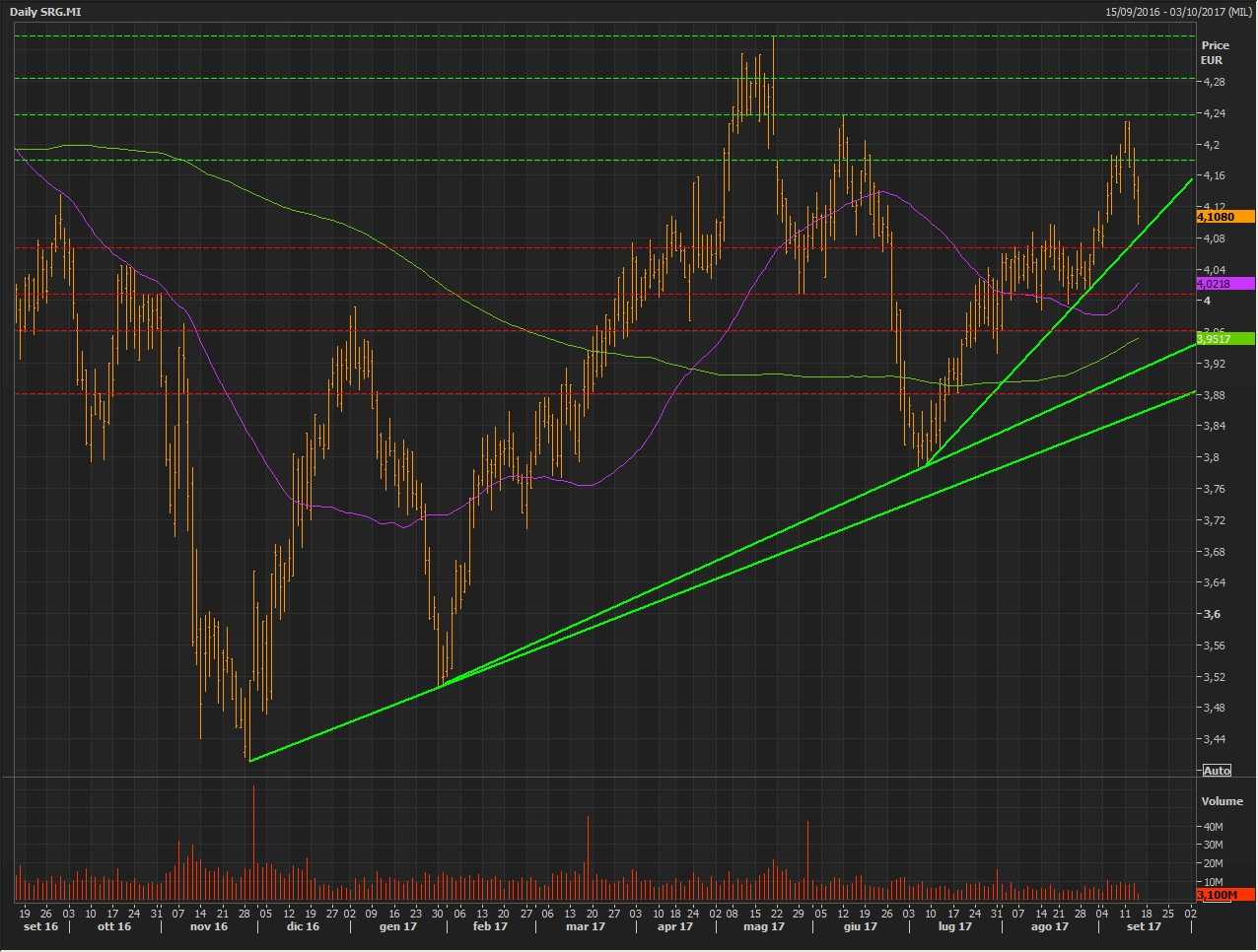Click the 4,28 price axis value

(1214, 82)
